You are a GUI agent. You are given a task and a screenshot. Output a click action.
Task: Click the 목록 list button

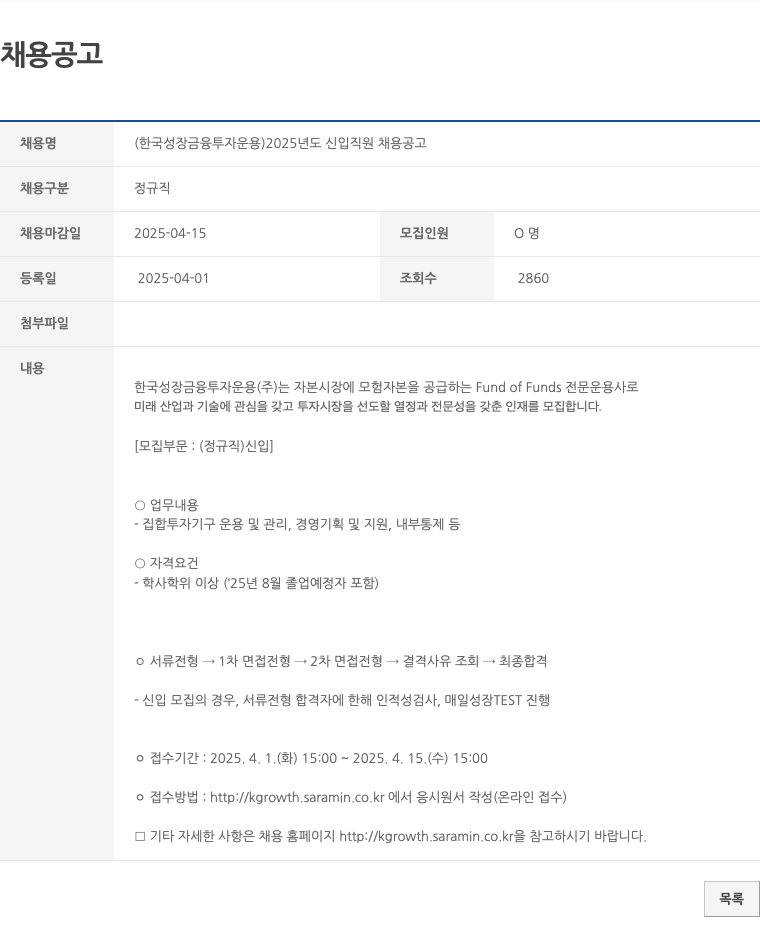731,898
